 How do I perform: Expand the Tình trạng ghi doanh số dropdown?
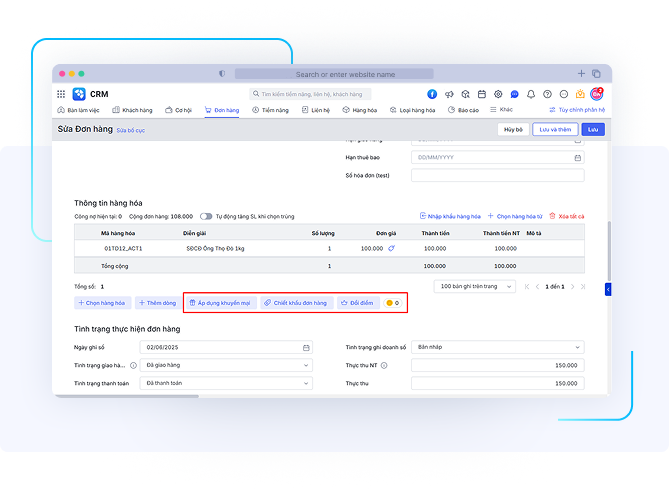tap(577, 348)
